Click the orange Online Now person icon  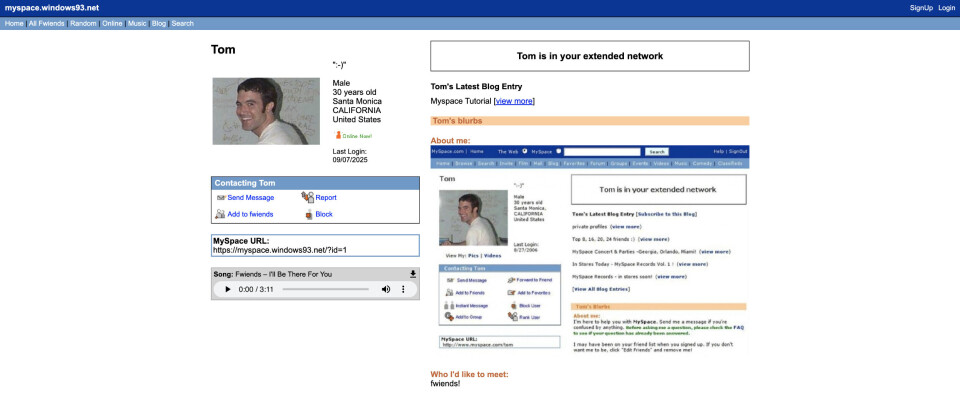pos(338,135)
